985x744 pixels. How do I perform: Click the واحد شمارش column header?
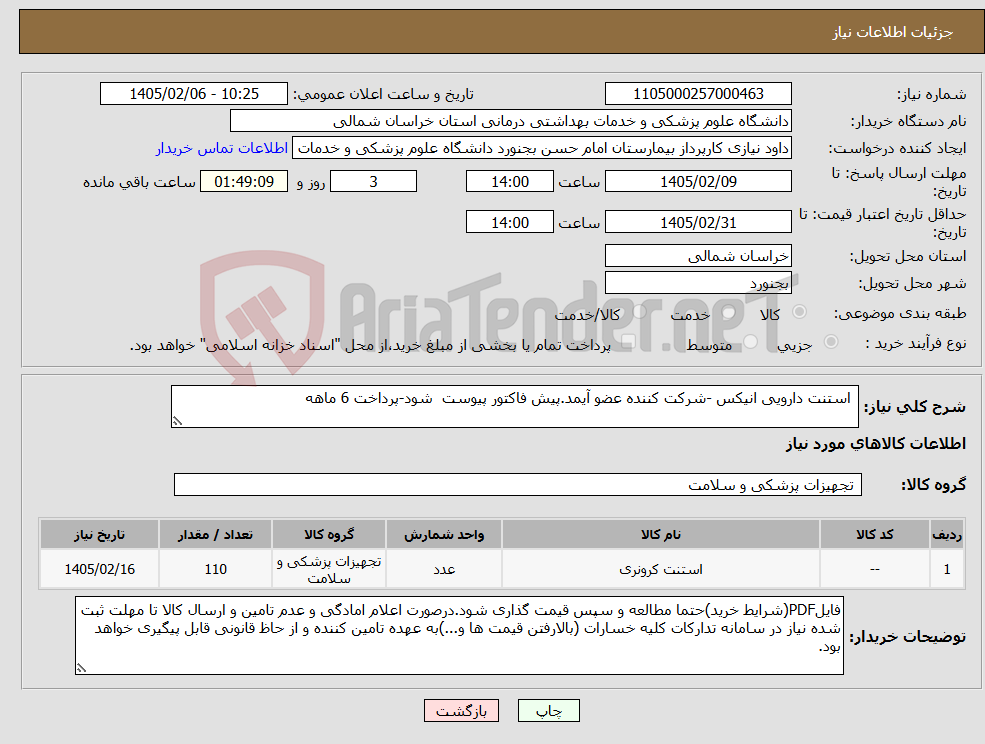click(444, 534)
